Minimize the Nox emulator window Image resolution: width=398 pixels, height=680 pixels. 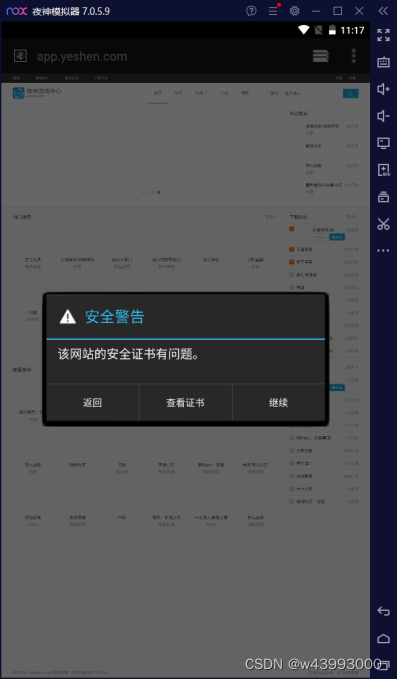316,11
